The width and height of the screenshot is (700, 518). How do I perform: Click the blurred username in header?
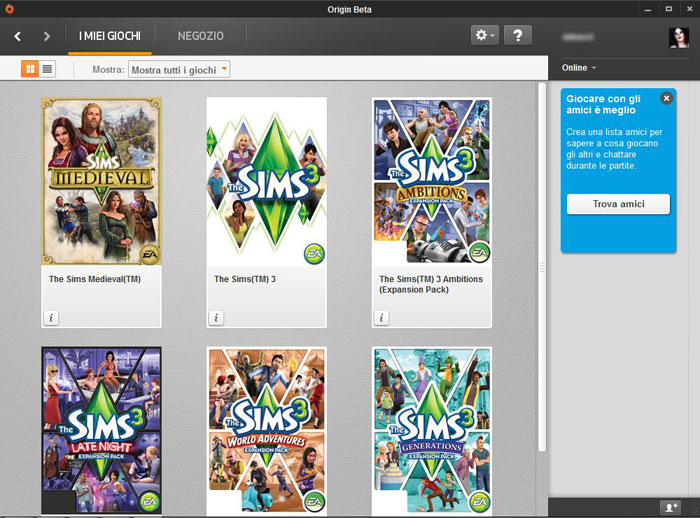tap(578, 38)
